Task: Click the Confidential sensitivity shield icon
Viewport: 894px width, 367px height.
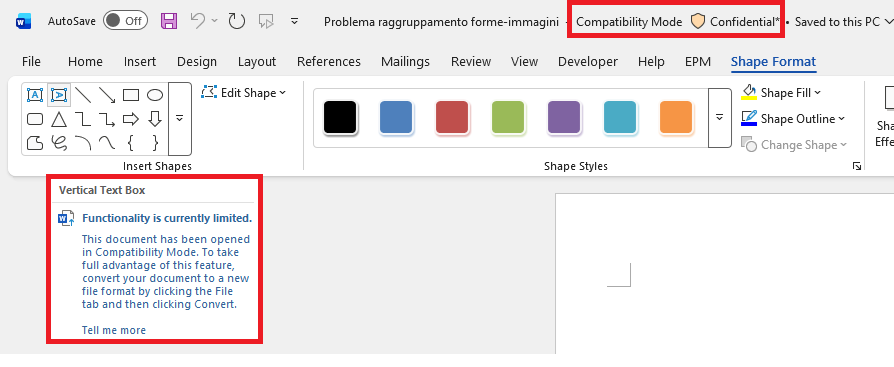Action: [698, 22]
